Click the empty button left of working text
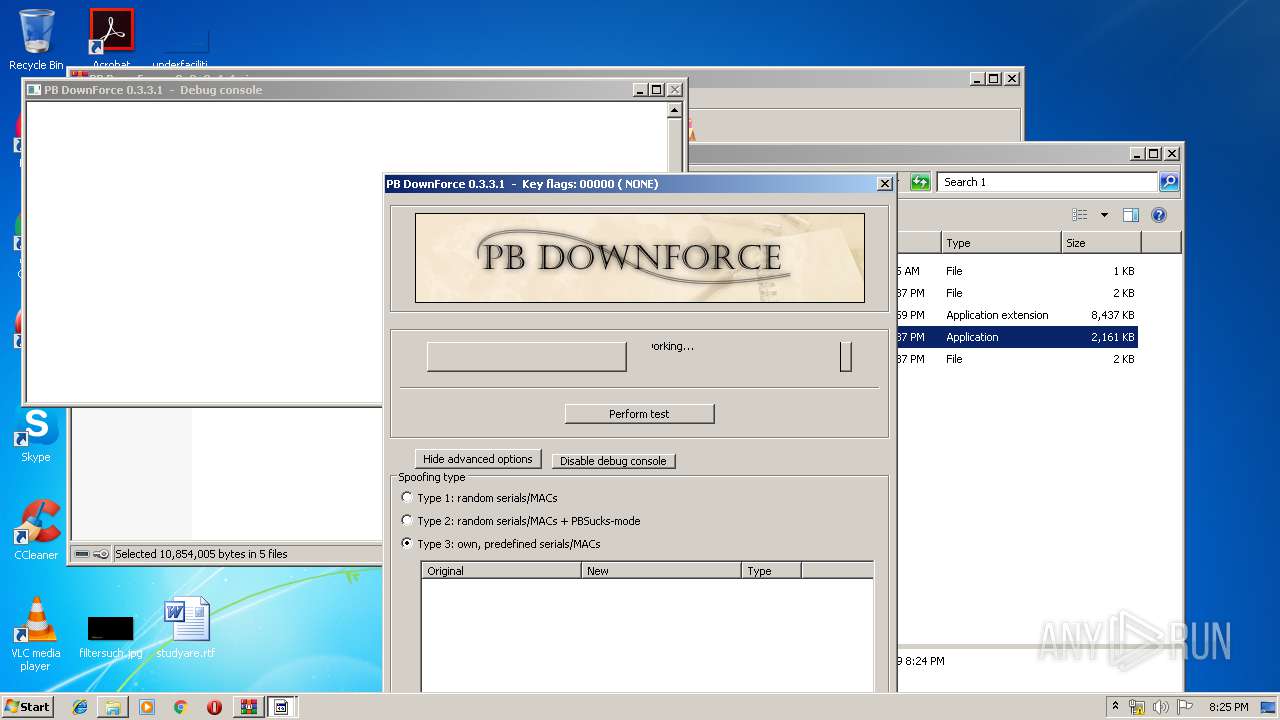 tap(526, 357)
